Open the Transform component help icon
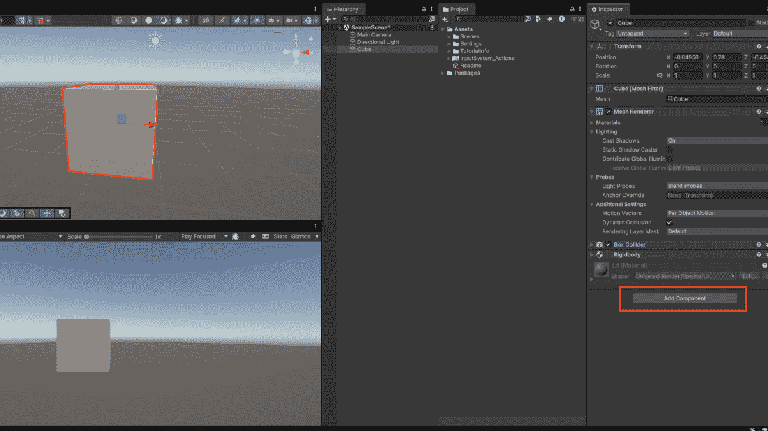Screen dimensions: 768x431 click(x=759, y=47)
